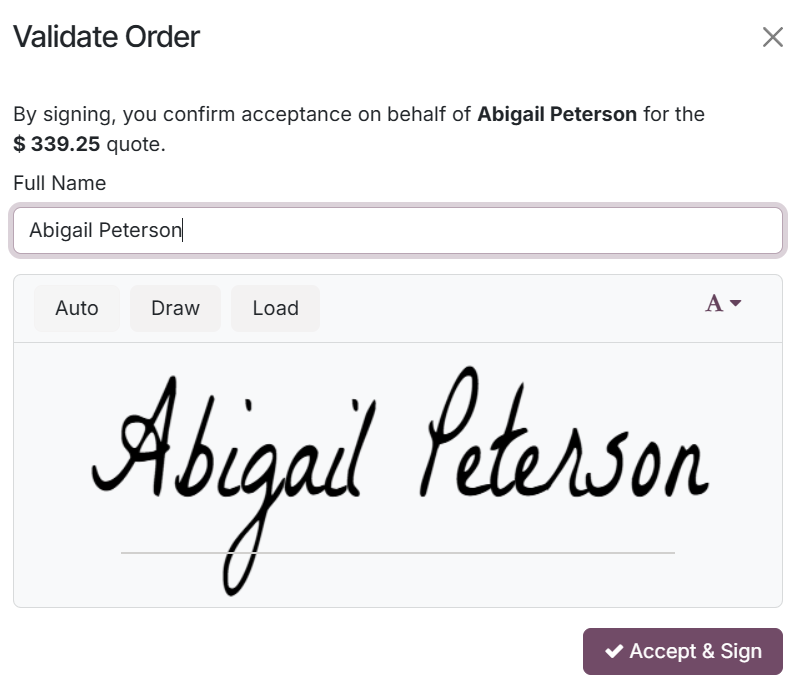Screen dimensions: 797x695
Task: Confirm with the Accept & Sign button
Action: click(x=683, y=651)
